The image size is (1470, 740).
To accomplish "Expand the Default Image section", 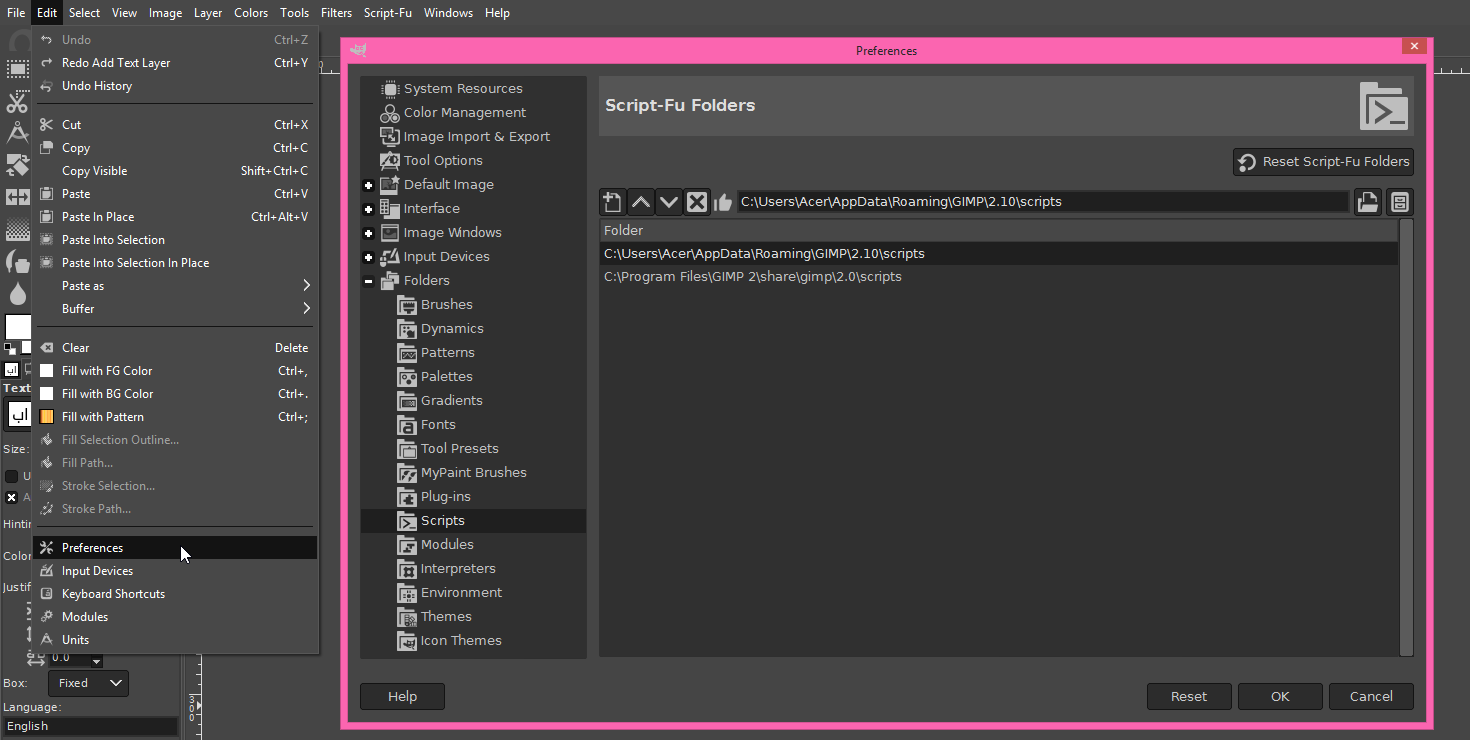I will 368,185.
